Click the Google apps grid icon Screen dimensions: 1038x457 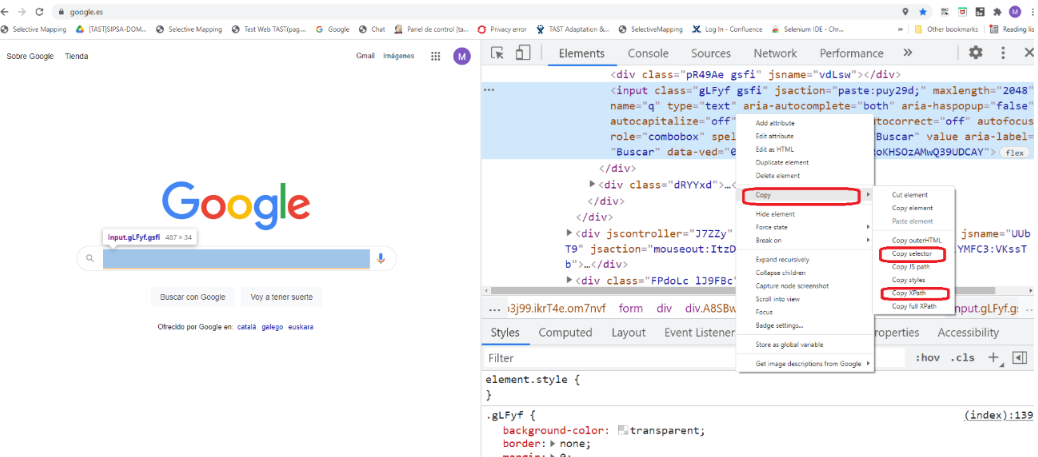coord(435,56)
